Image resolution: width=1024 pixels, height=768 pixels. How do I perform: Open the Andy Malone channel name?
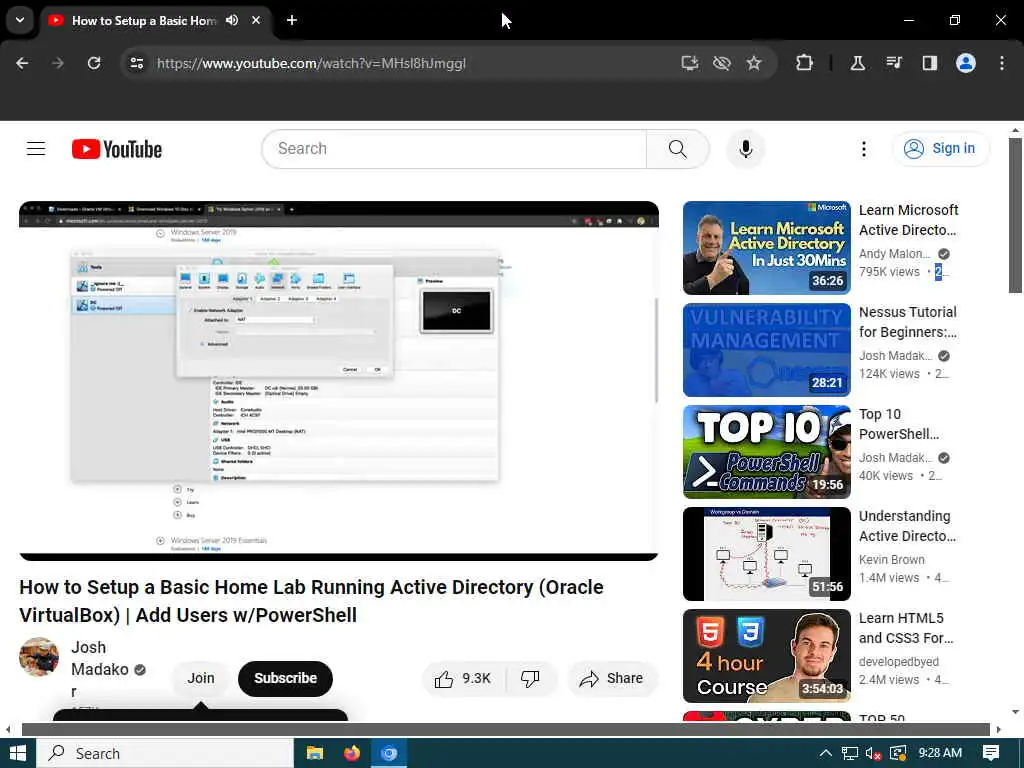pos(895,254)
